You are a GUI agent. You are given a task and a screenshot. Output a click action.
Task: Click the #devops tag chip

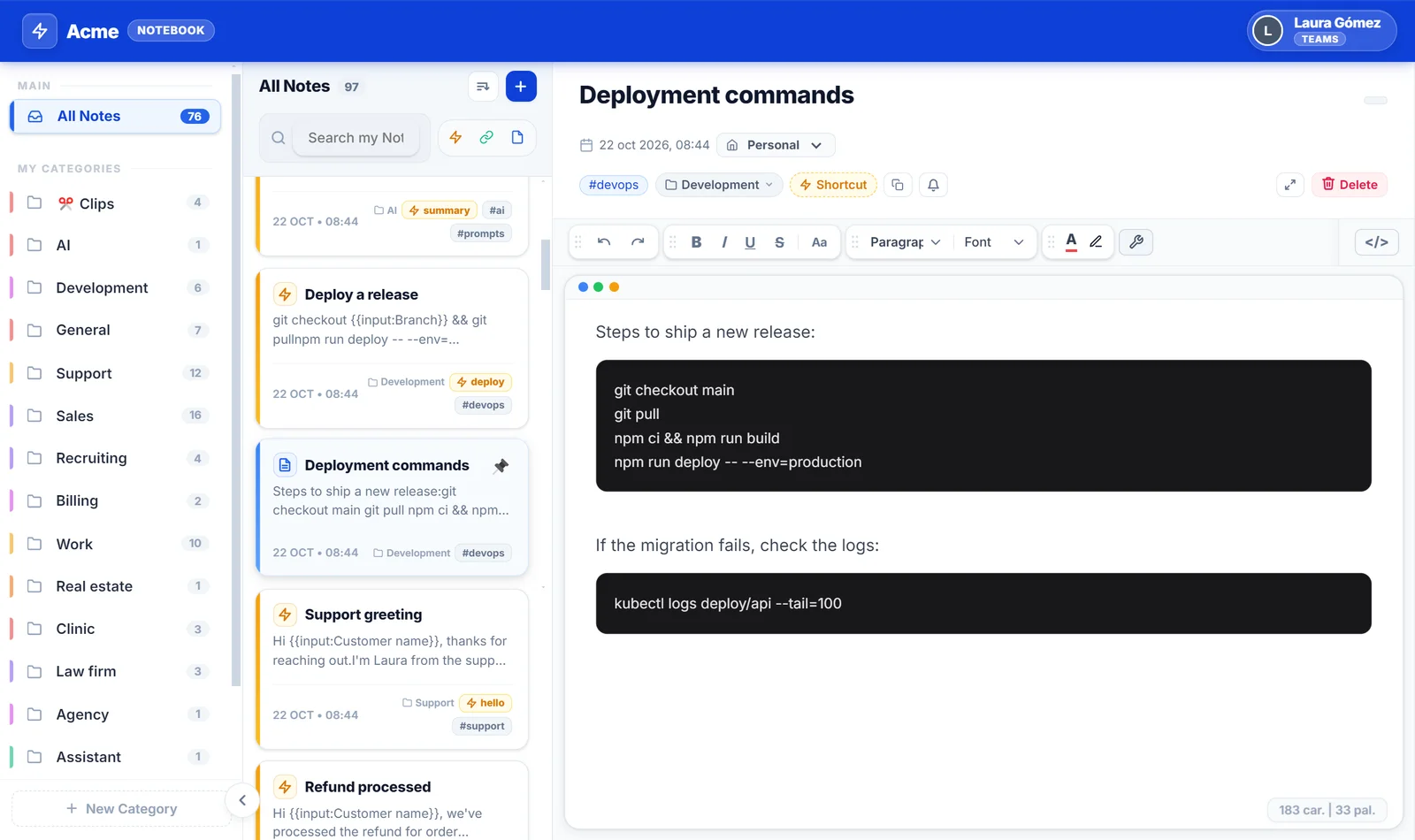[614, 185]
